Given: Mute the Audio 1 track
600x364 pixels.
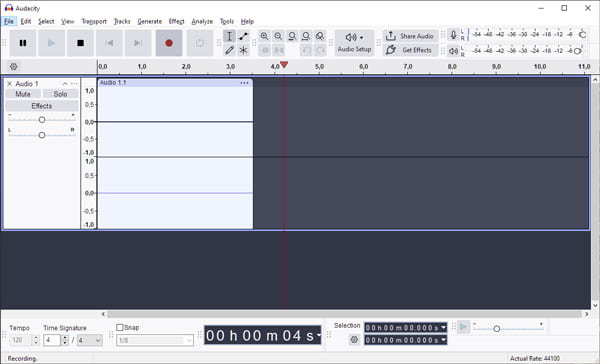Looking at the screenshot, I should pyautogui.click(x=23, y=94).
